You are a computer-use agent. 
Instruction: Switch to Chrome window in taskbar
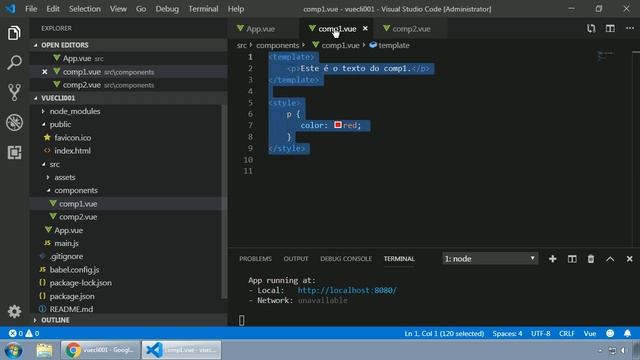pos(100,350)
